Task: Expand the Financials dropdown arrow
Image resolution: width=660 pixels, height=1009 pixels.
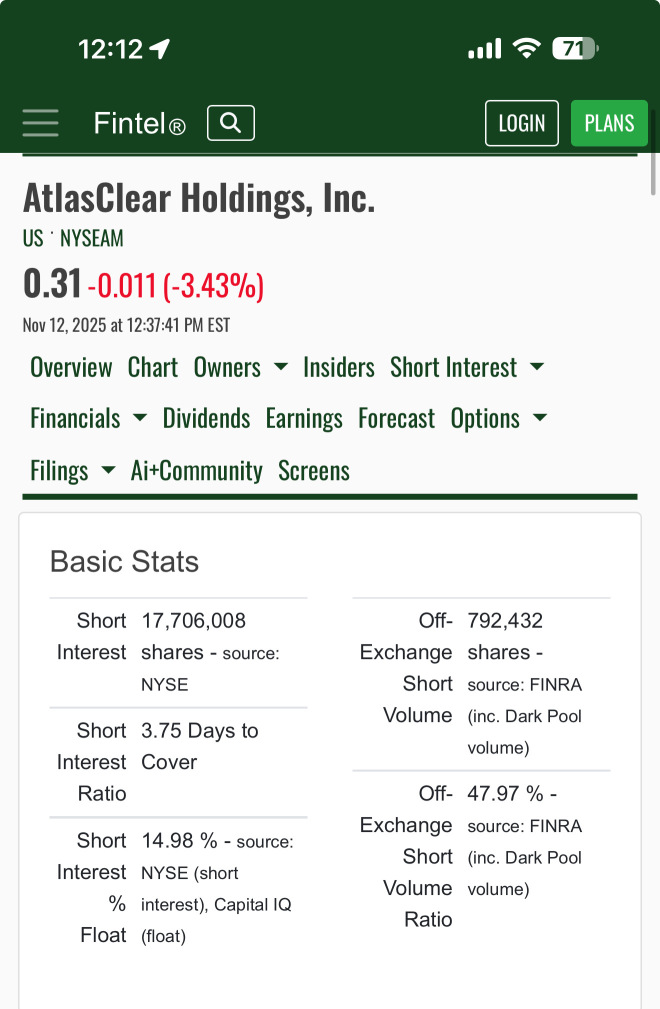Action: click(x=140, y=418)
